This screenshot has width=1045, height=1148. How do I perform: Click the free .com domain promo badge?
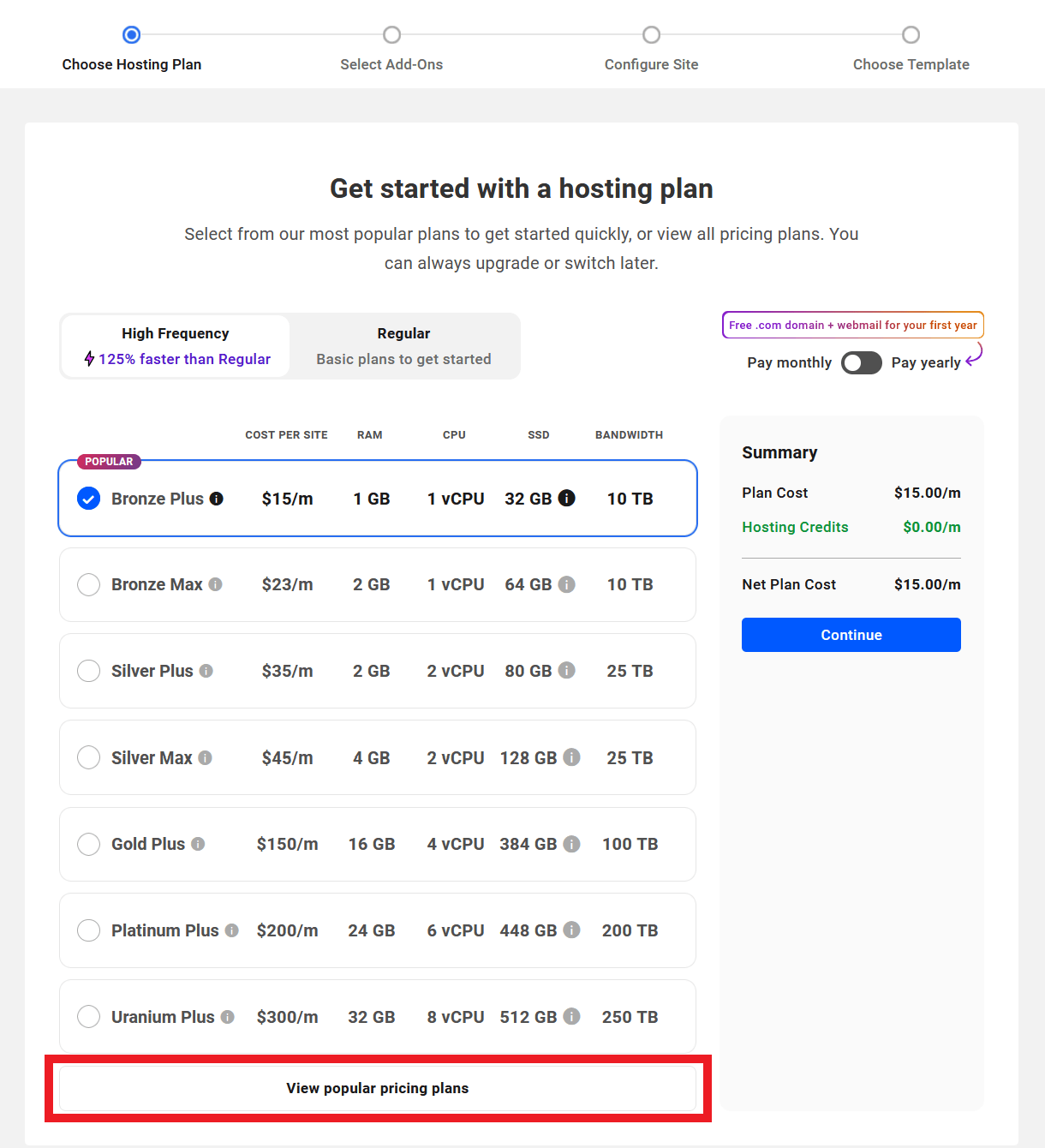pos(853,326)
